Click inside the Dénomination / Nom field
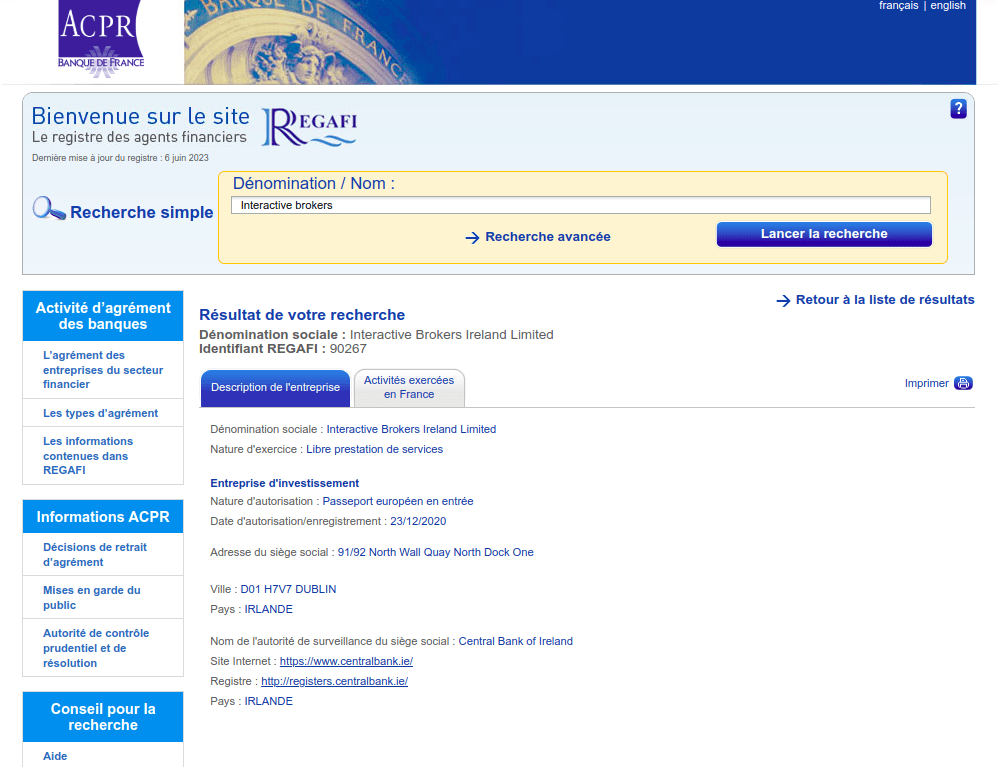1000x767 pixels. click(580, 205)
